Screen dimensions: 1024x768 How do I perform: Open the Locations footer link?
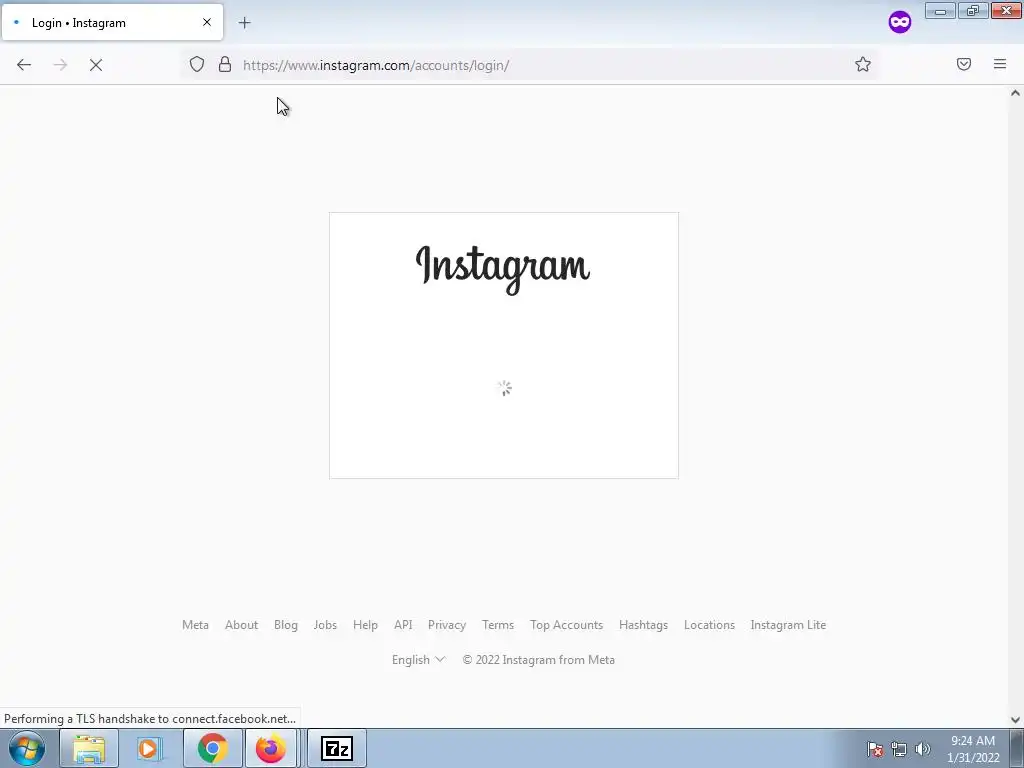coord(709,625)
